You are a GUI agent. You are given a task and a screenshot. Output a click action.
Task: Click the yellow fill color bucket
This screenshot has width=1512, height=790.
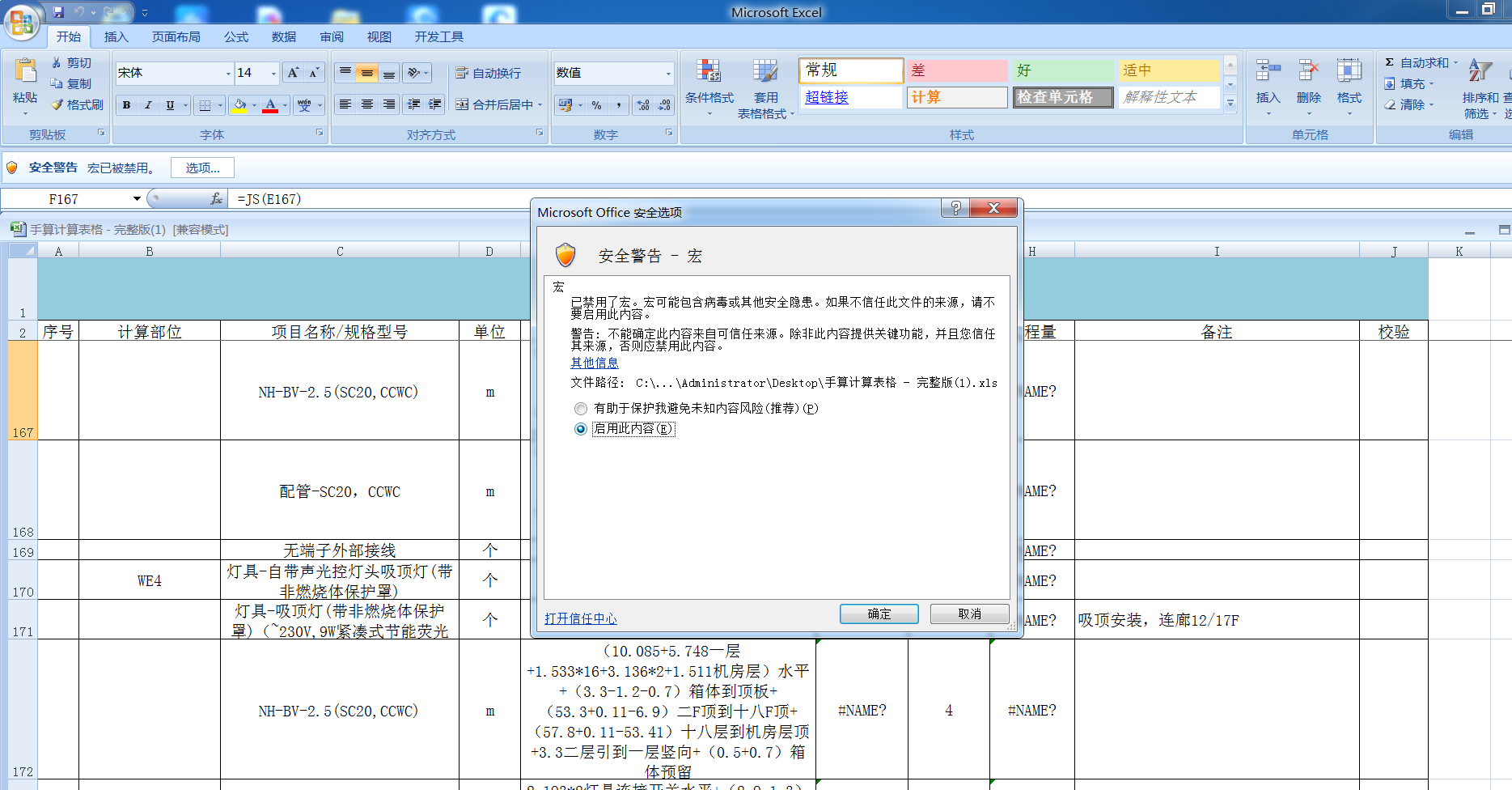tap(239, 105)
